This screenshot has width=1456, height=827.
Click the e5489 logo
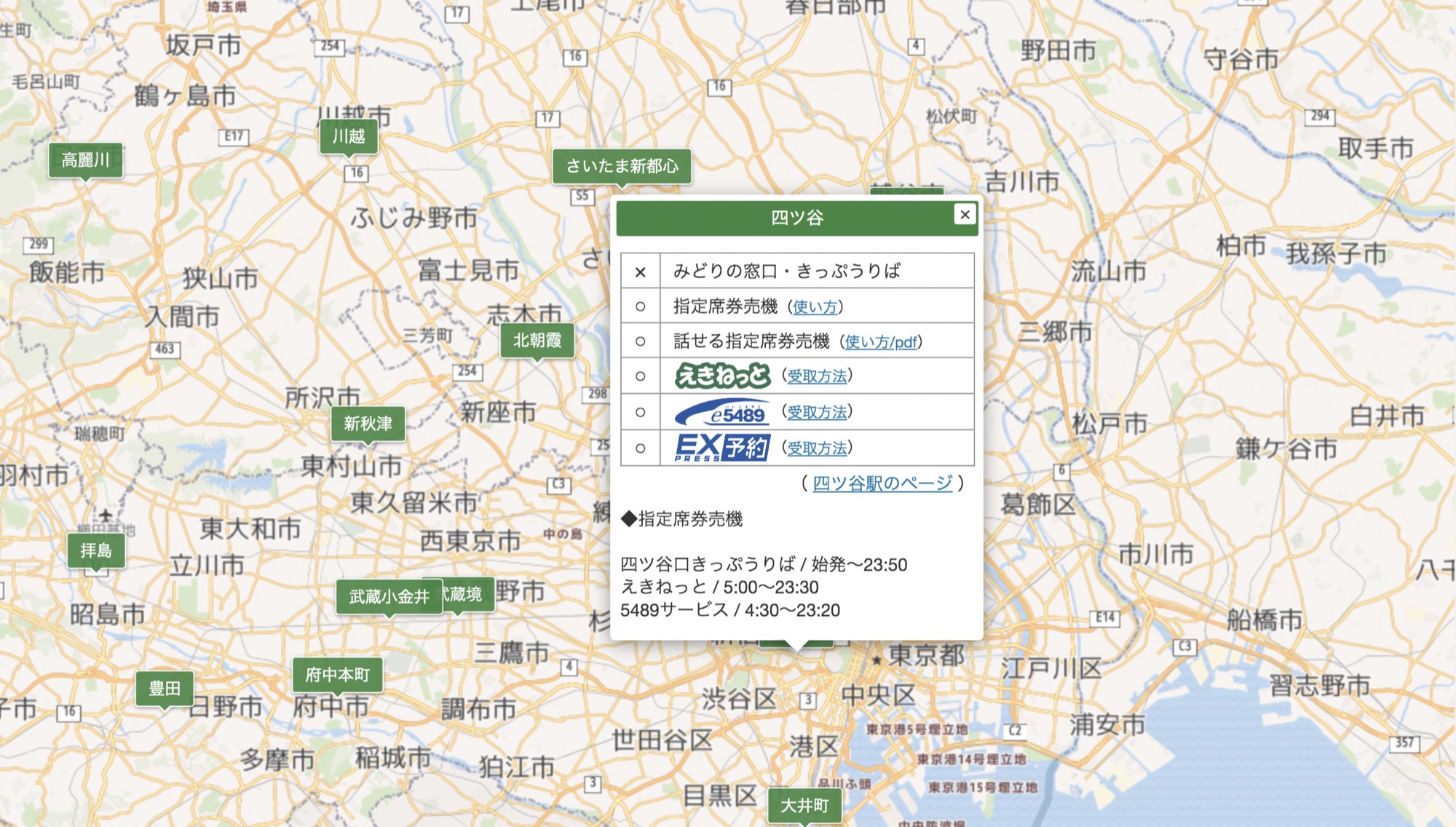[x=722, y=412]
